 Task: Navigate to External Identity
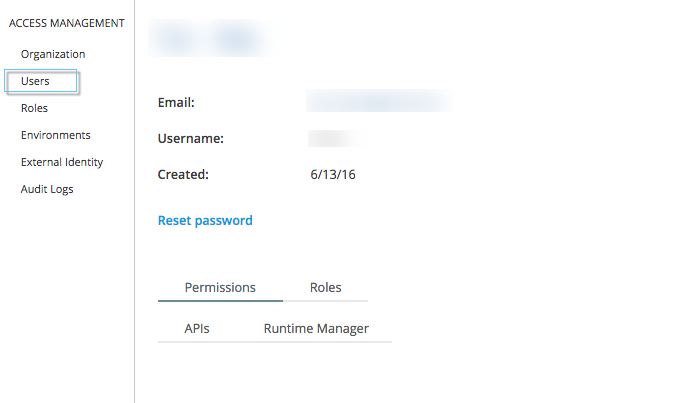[62, 162]
